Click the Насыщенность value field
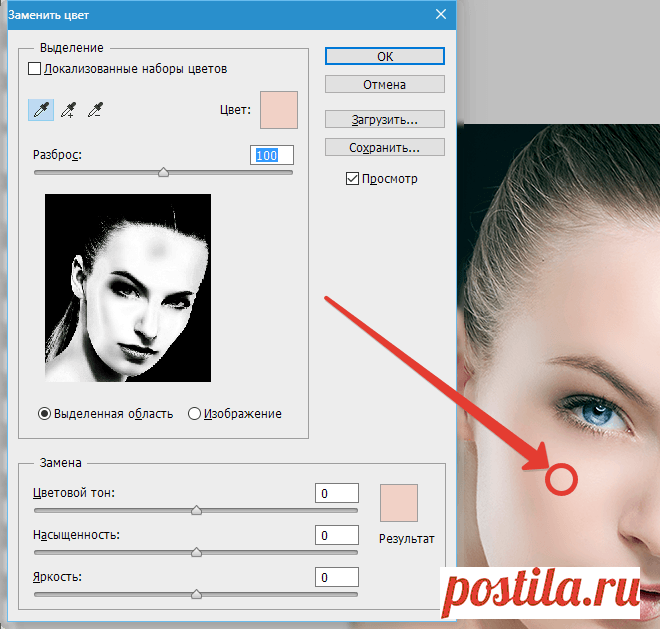This screenshot has height=629, width=660. [x=336, y=535]
